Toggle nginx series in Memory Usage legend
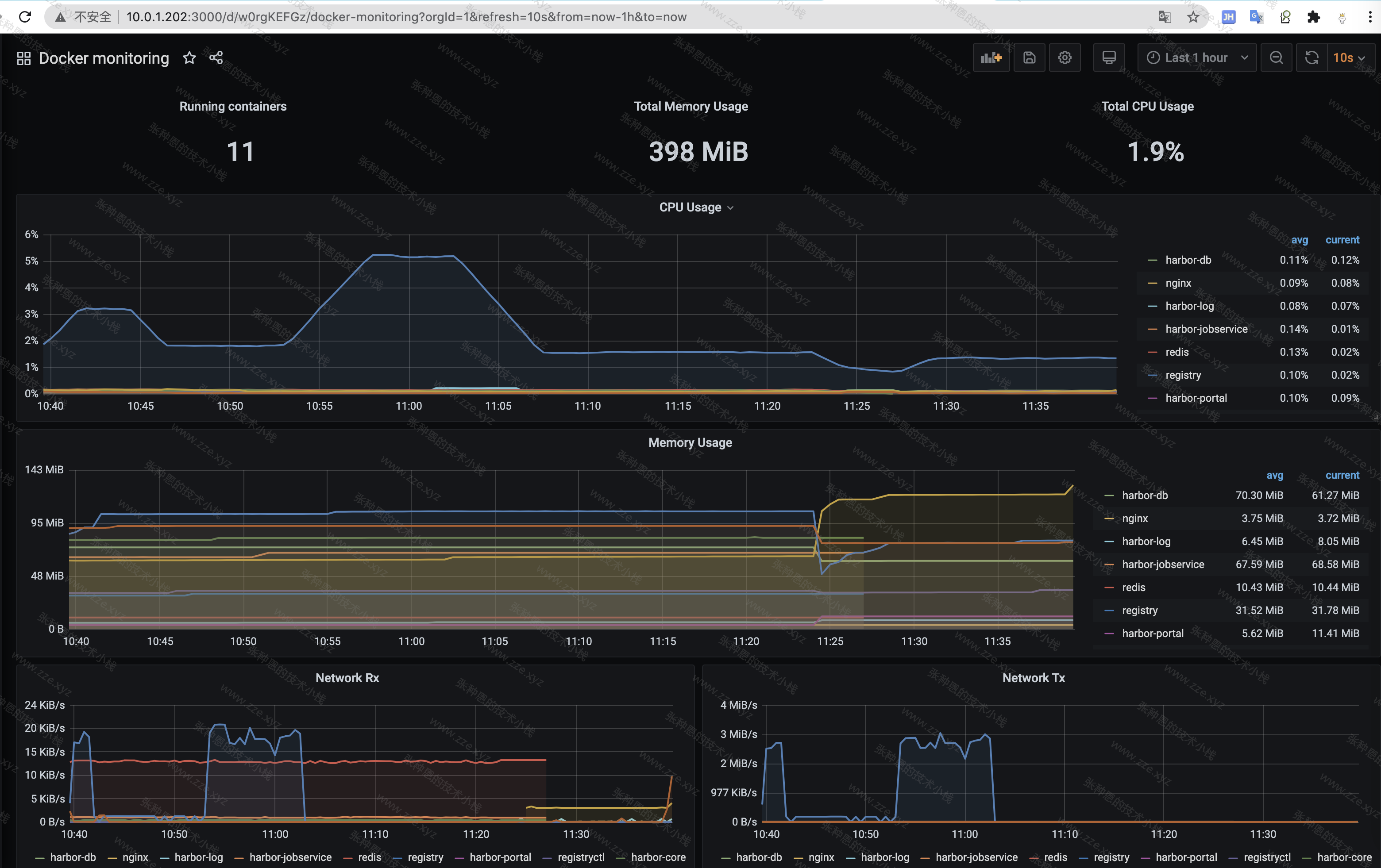 pos(1134,518)
